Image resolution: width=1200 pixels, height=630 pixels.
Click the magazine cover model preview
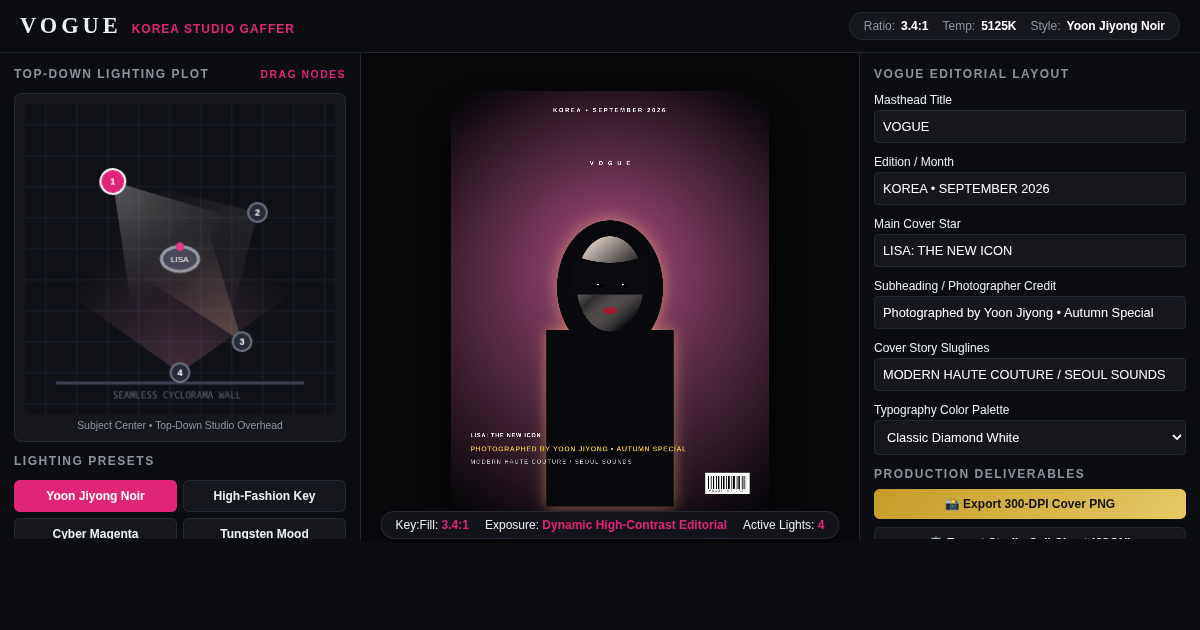610,300
